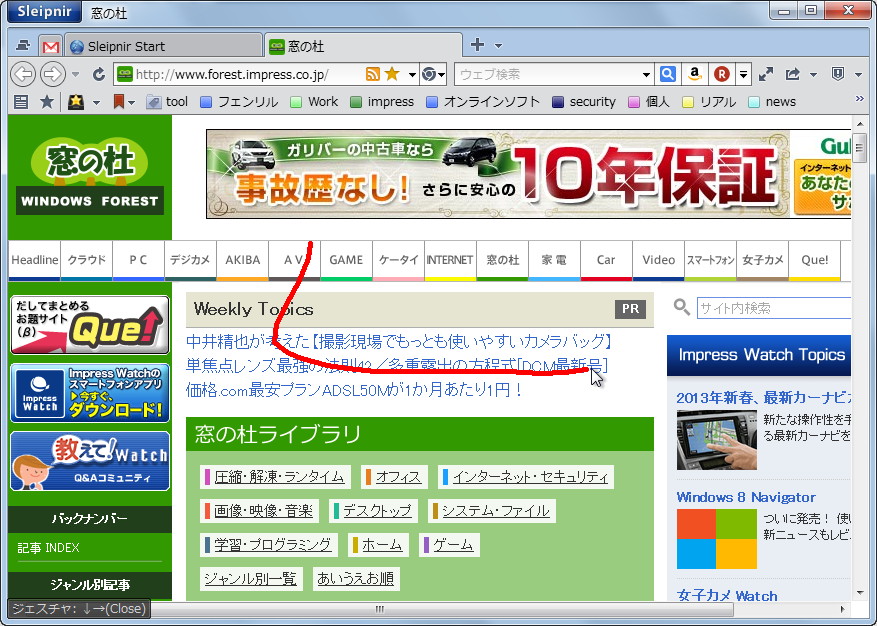The height and width of the screenshot is (626, 877).
Task: Go back using the back arrow
Action: pyautogui.click(x=22, y=73)
